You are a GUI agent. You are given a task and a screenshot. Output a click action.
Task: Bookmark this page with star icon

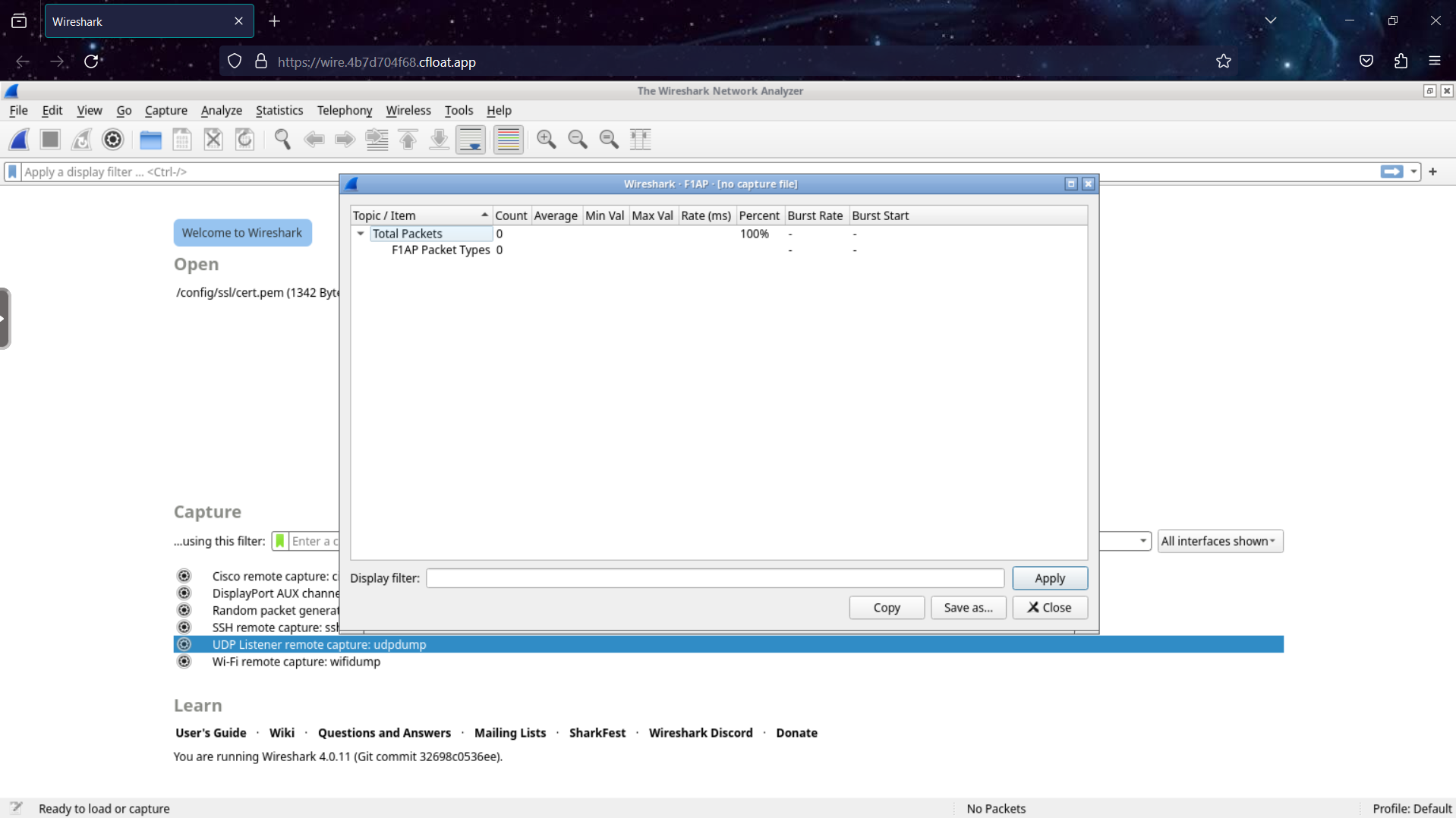pos(1223,61)
